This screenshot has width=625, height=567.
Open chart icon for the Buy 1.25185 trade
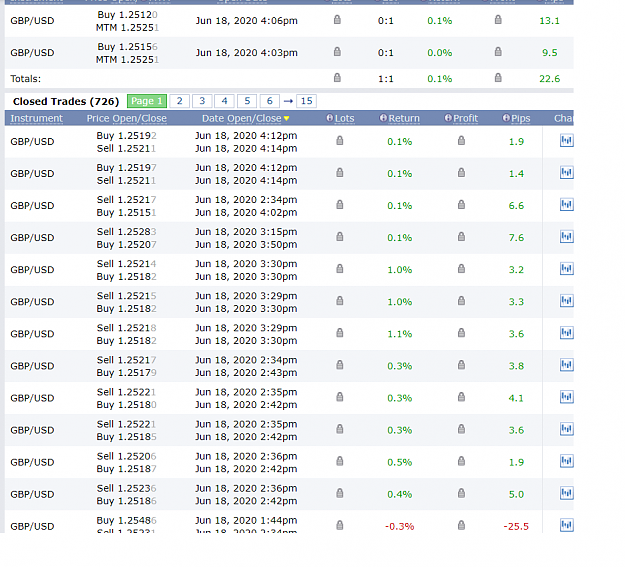pyautogui.click(x=566, y=429)
